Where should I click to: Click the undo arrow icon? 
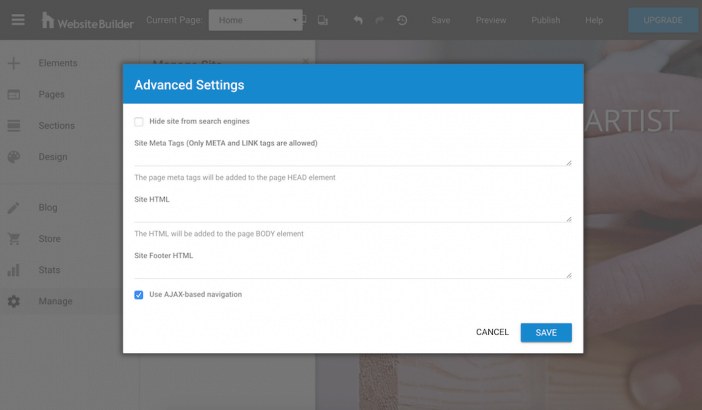[358, 20]
